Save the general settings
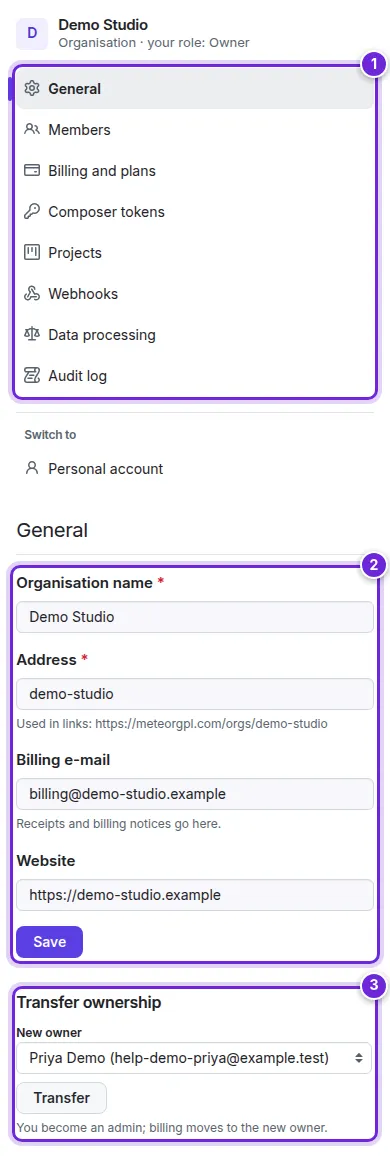390x1158 pixels. [49, 942]
